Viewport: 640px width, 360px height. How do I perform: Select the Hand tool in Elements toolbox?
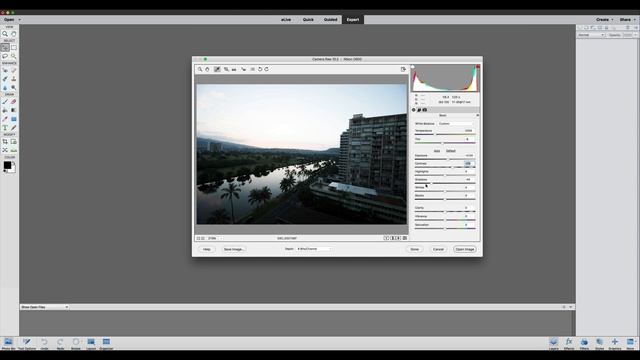pyautogui.click(x=14, y=34)
